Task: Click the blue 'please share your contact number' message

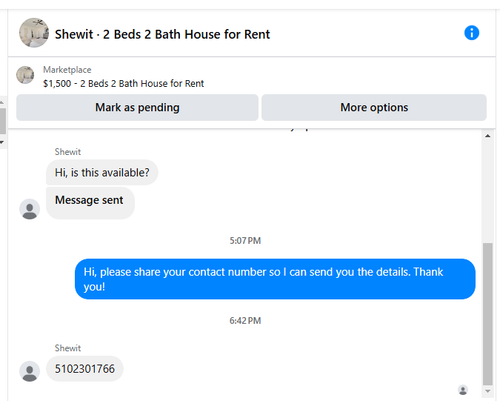Action: tap(275, 279)
